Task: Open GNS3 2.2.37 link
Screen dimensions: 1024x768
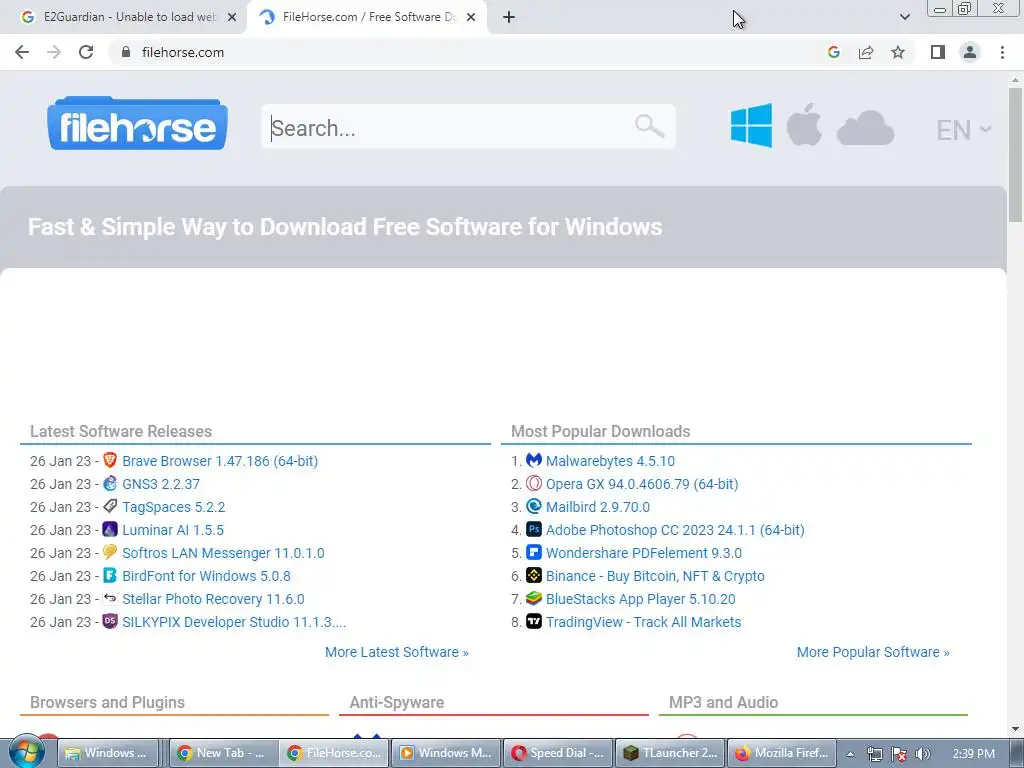Action: click(161, 484)
